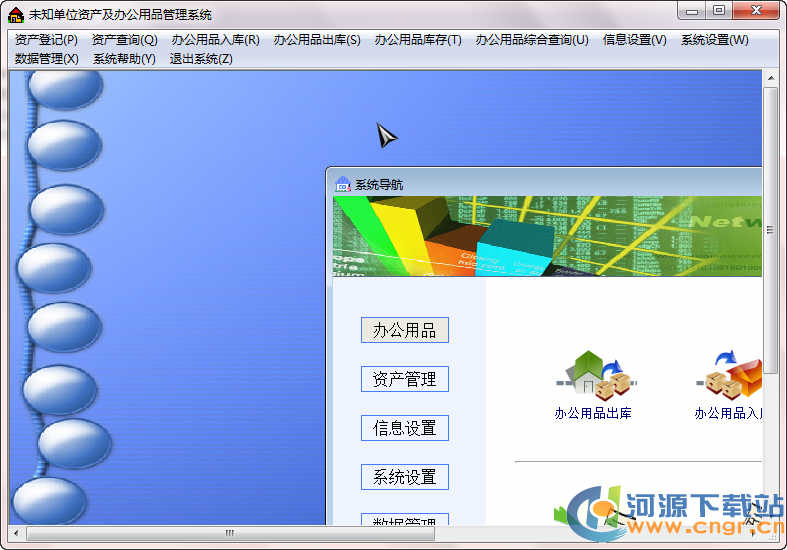Open the 办公用品综合查询(U) menu
Image resolution: width=787 pixels, height=550 pixels.
[532, 40]
